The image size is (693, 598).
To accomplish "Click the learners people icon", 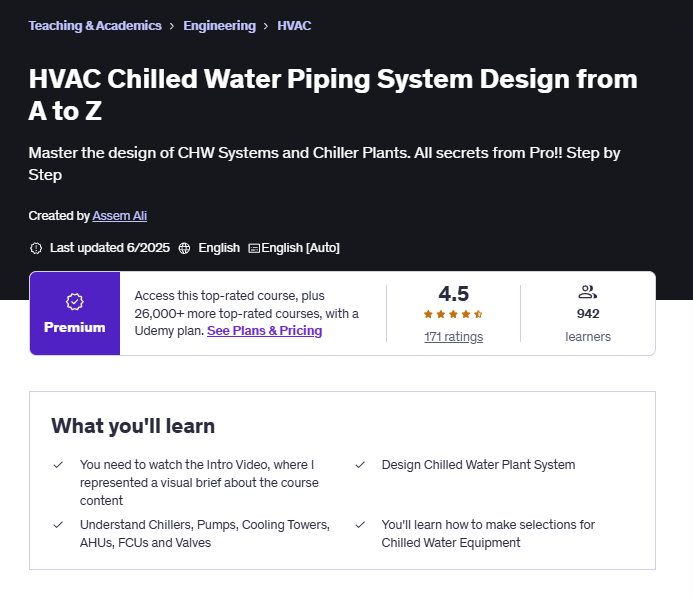I will pyautogui.click(x=587, y=292).
